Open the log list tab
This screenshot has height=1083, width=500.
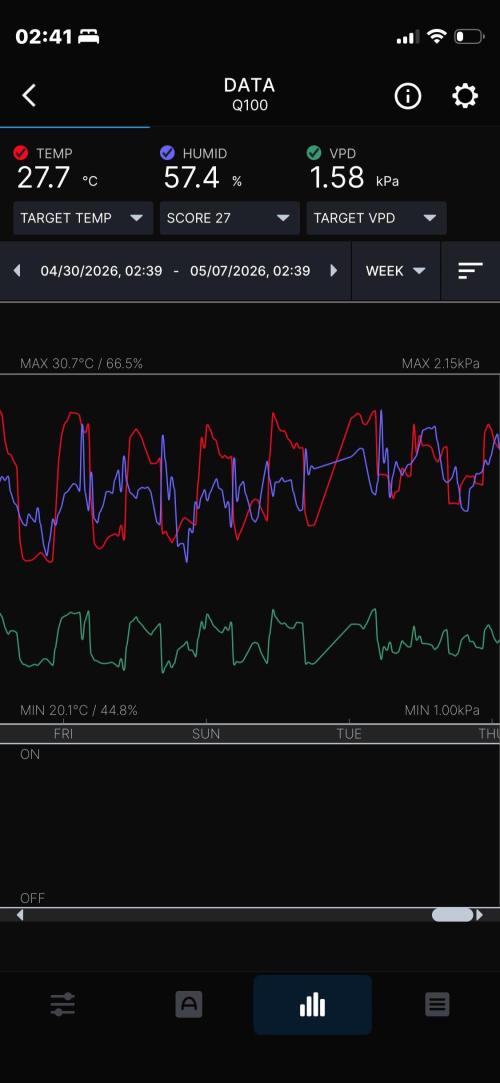click(437, 1004)
